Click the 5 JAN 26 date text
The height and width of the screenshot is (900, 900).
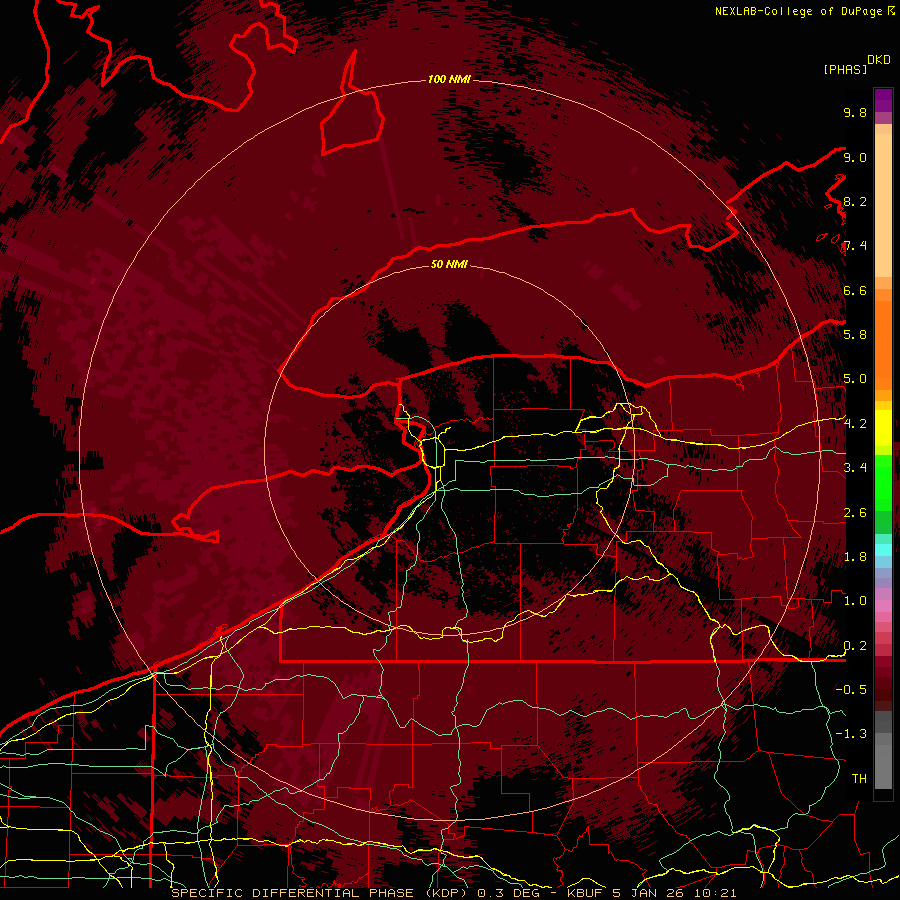point(650,893)
